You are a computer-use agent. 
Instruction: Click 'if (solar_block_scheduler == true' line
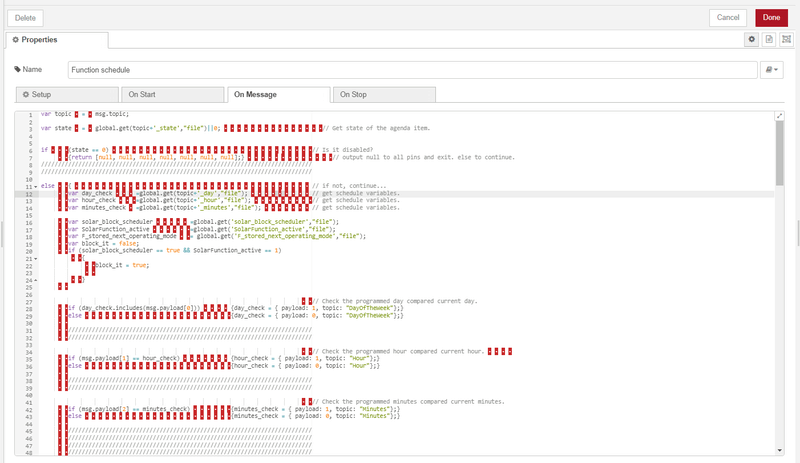pyautogui.click(x=174, y=251)
